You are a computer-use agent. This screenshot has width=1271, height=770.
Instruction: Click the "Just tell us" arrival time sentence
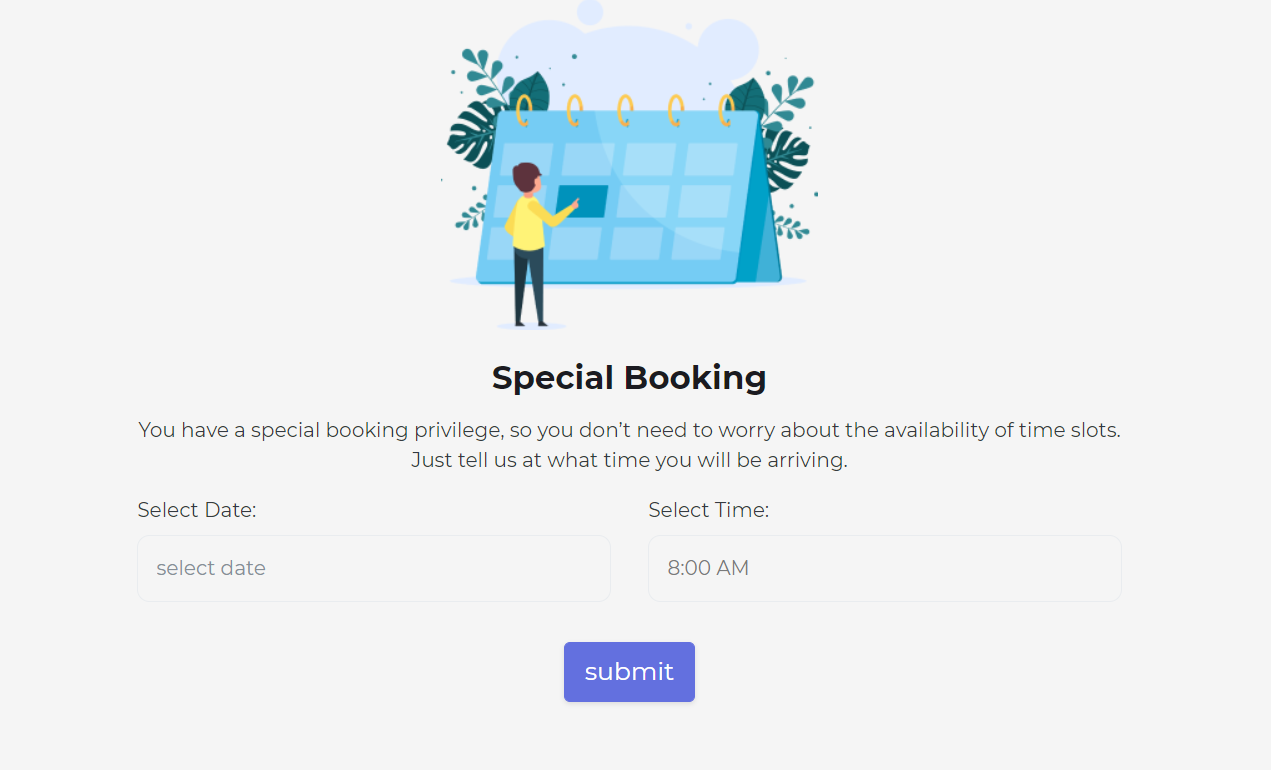[629, 461]
